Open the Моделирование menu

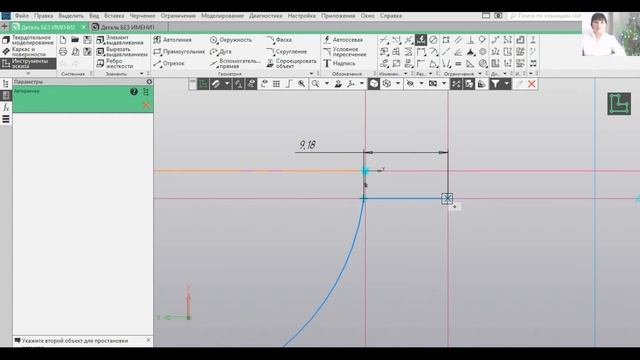click(222, 16)
